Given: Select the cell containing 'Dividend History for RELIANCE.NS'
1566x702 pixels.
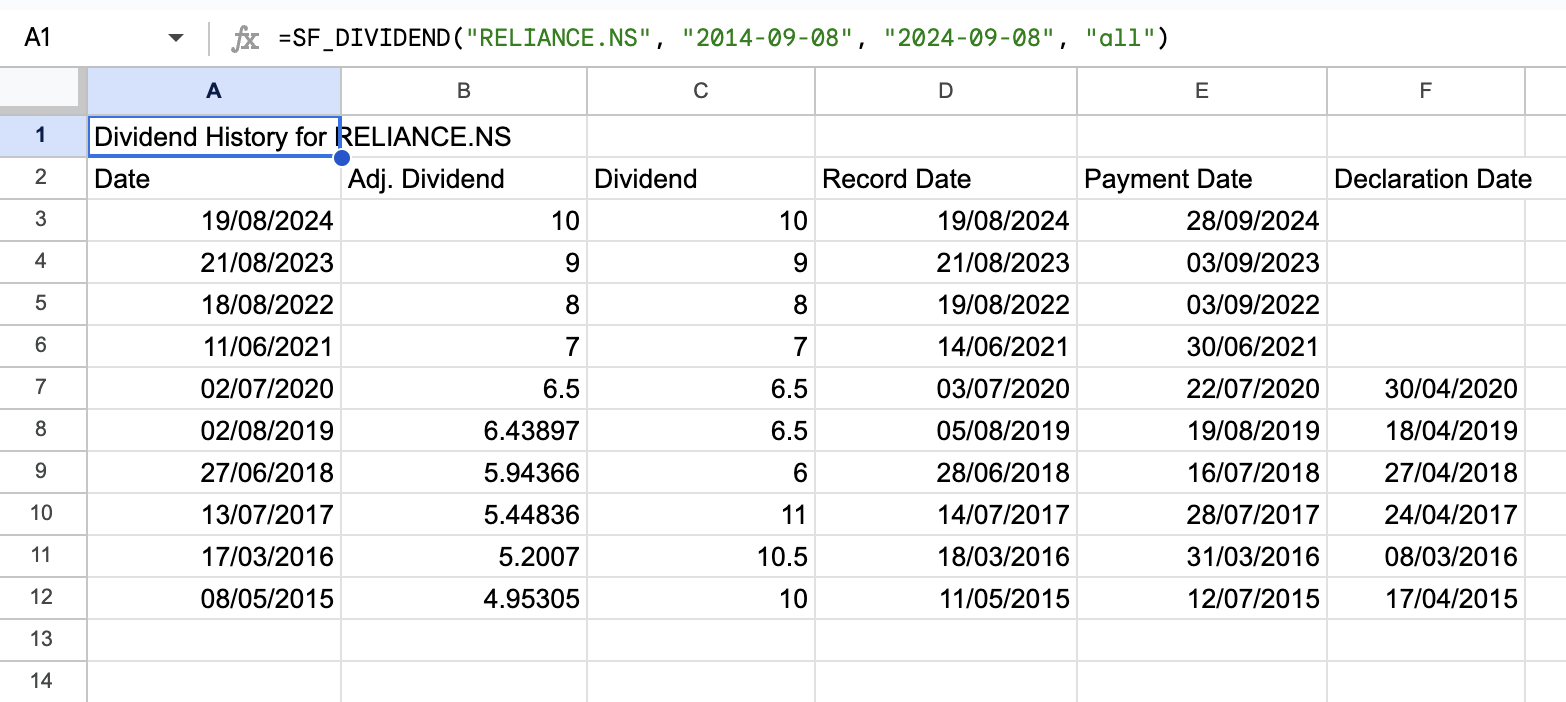Looking at the screenshot, I should tap(214, 136).
